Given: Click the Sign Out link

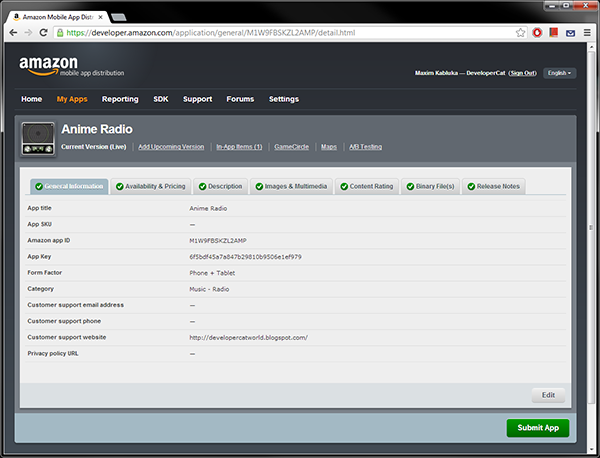Looking at the screenshot, I should click(x=522, y=73).
